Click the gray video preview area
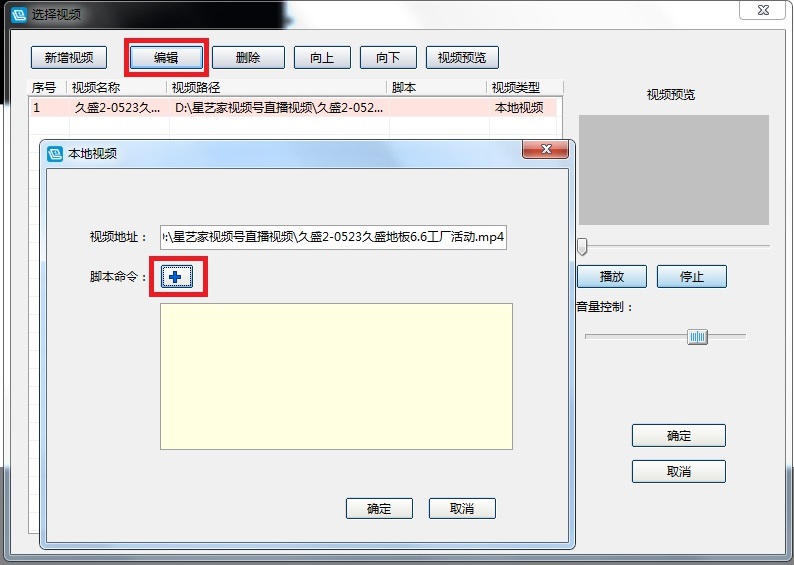The image size is (794, 565). 673,169
